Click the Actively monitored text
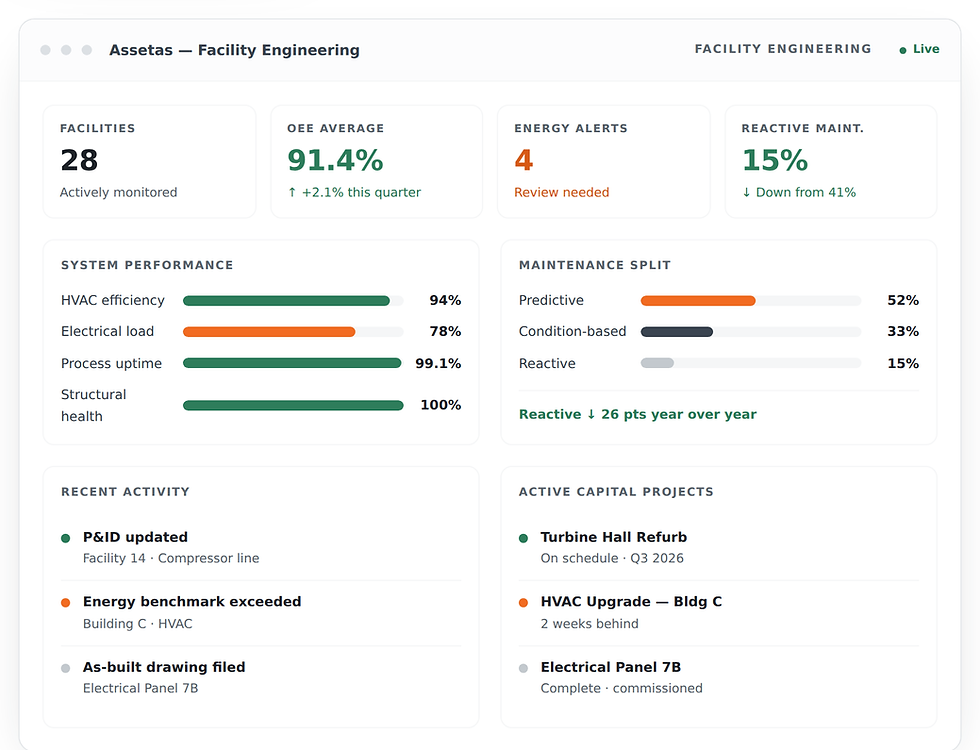980x750 pixels. tap(119, 192)
